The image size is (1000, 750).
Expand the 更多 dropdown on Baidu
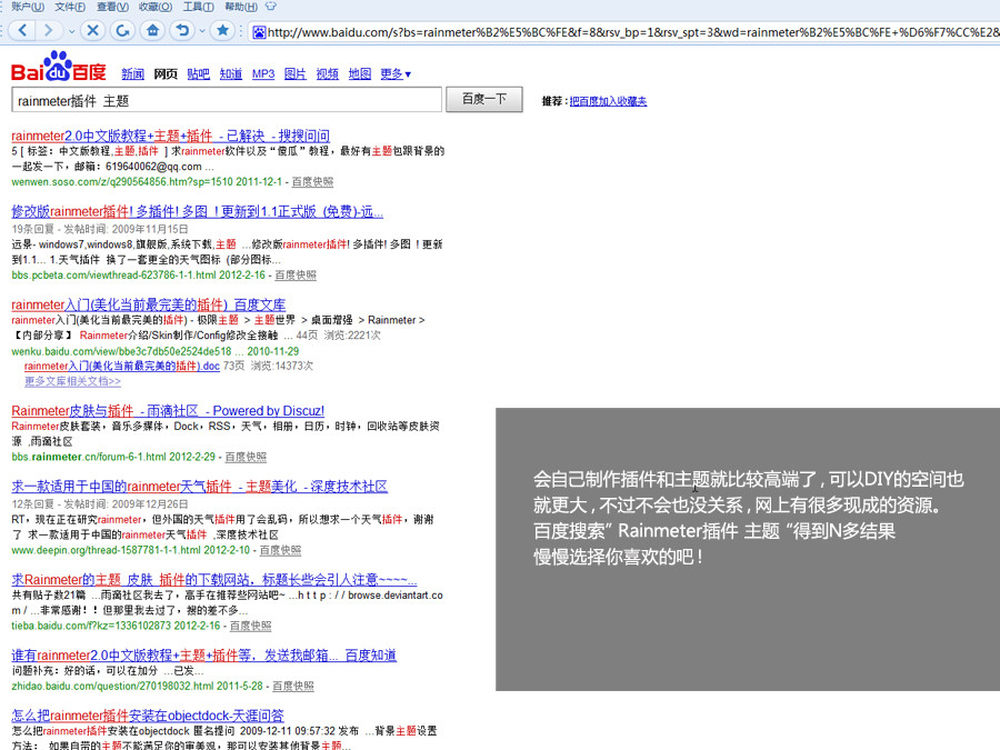tap(396, 74)
